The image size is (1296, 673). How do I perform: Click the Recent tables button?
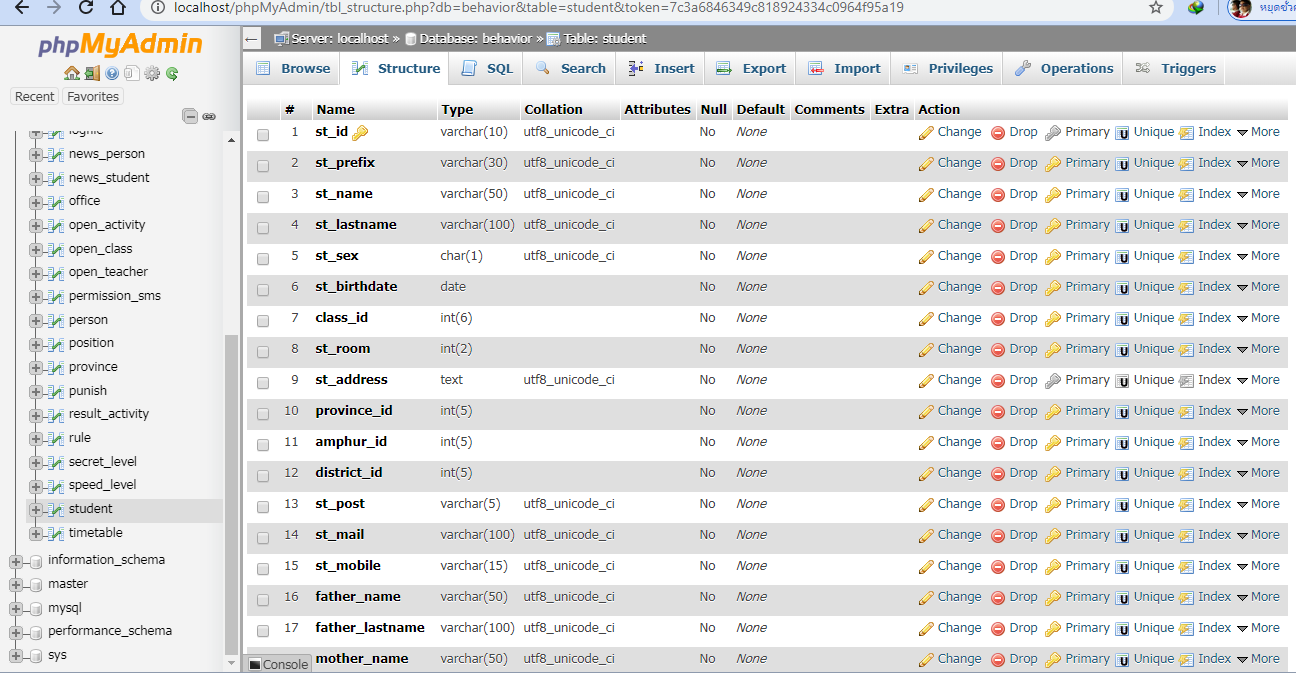tap(35, 97)
